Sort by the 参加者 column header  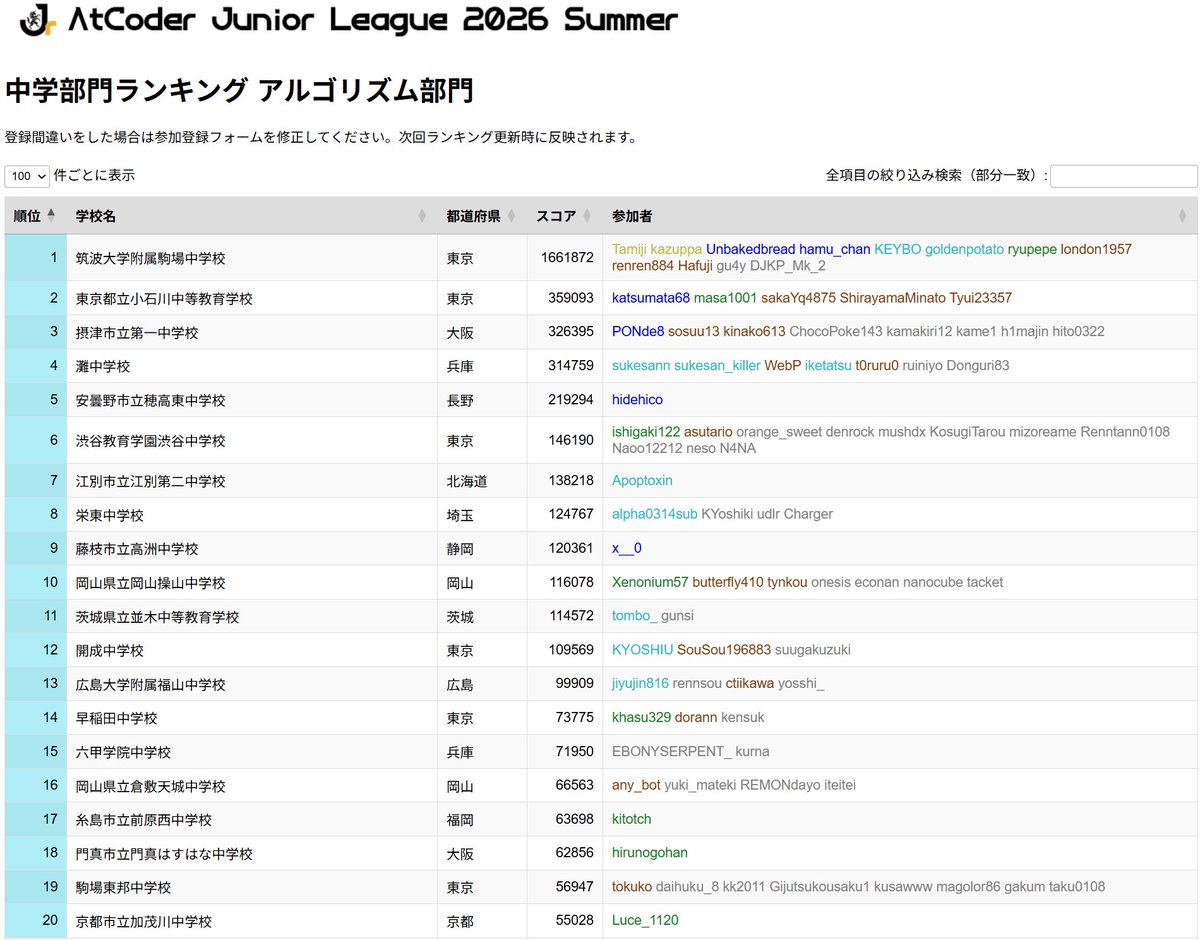coord(900,216)
